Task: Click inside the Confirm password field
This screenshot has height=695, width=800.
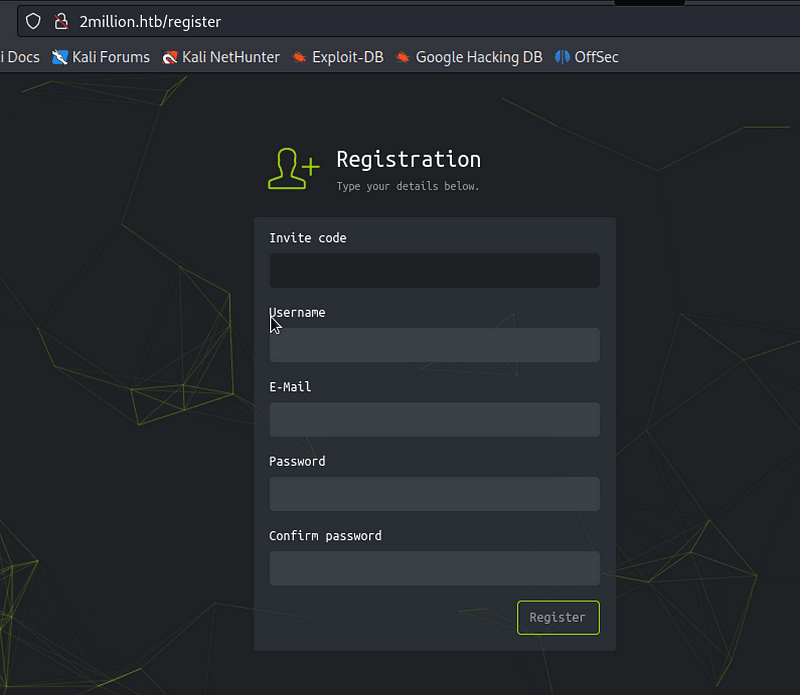Action: (x=433, y=568)
